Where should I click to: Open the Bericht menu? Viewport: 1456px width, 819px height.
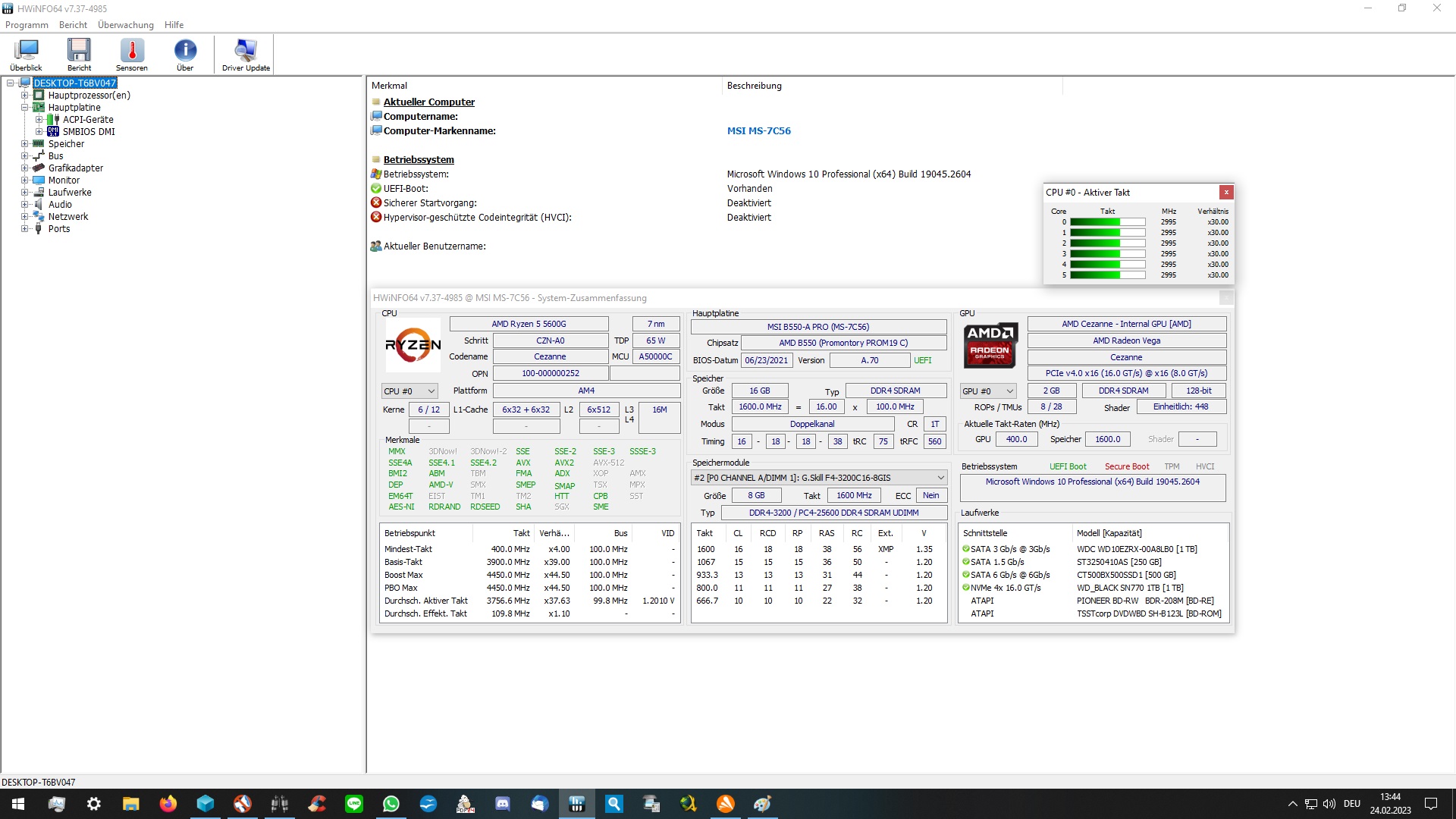73,25
